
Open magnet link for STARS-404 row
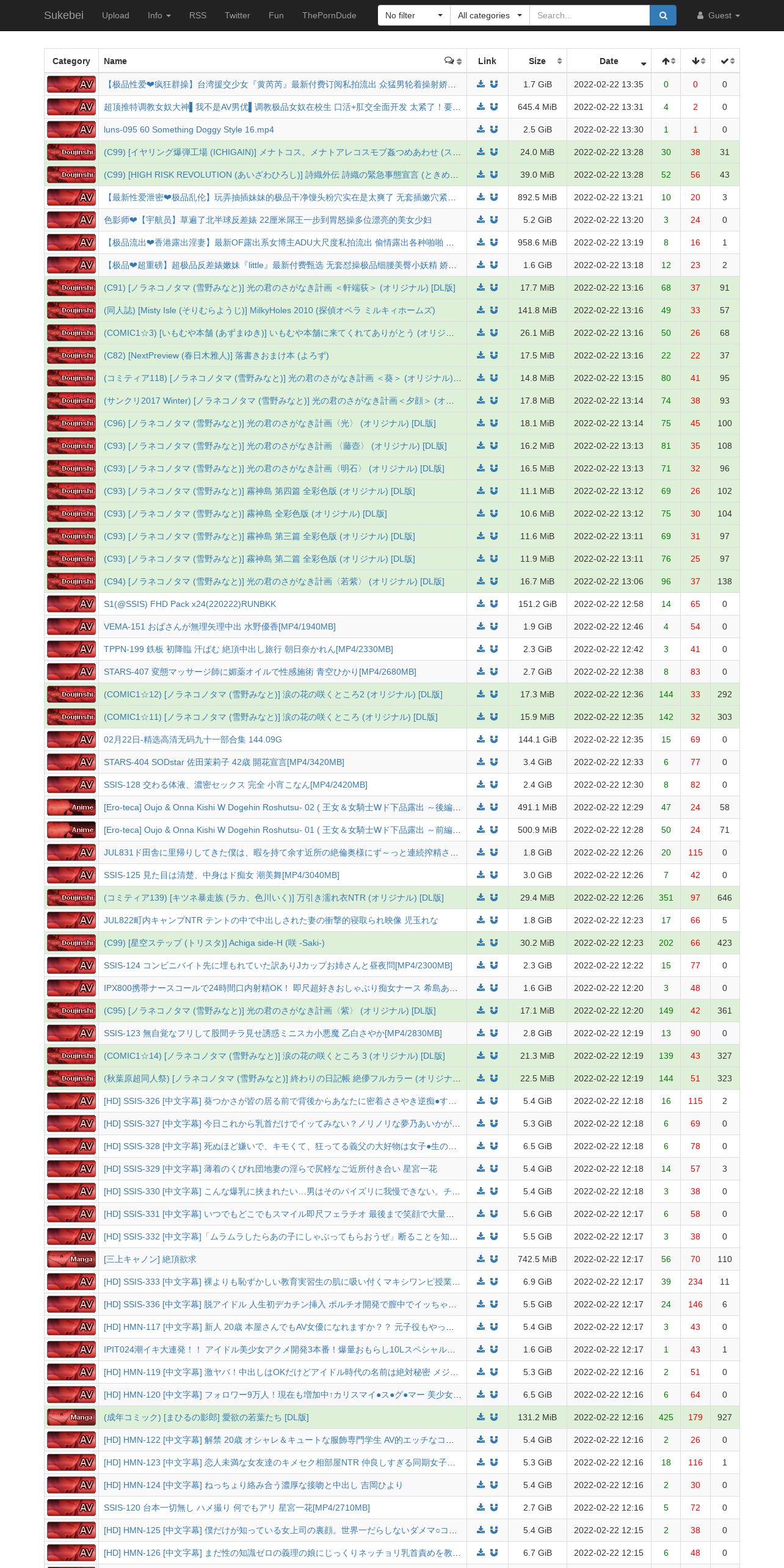click(x=494, y=762)
